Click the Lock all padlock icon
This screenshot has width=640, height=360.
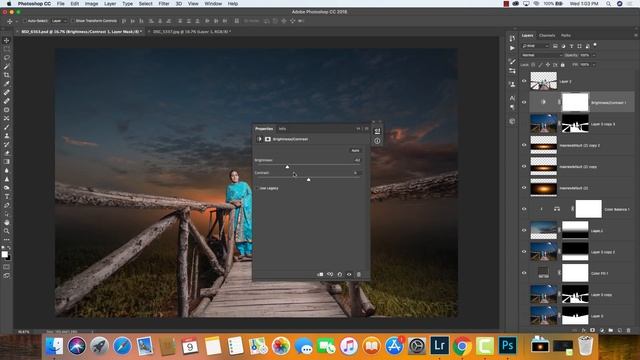(x=562, y=65)
